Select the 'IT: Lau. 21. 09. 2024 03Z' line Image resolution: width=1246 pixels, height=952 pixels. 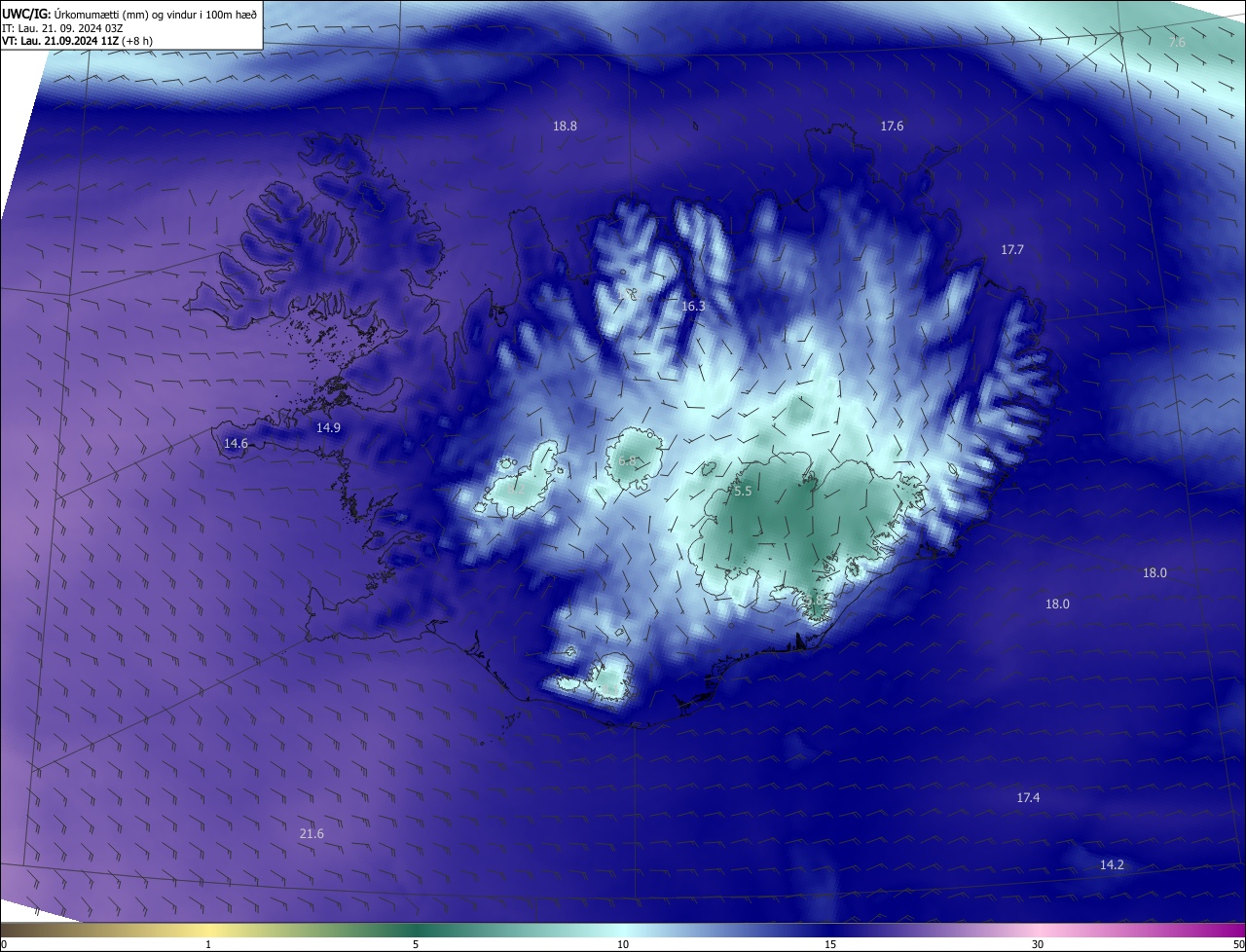[x=61, y=27]
